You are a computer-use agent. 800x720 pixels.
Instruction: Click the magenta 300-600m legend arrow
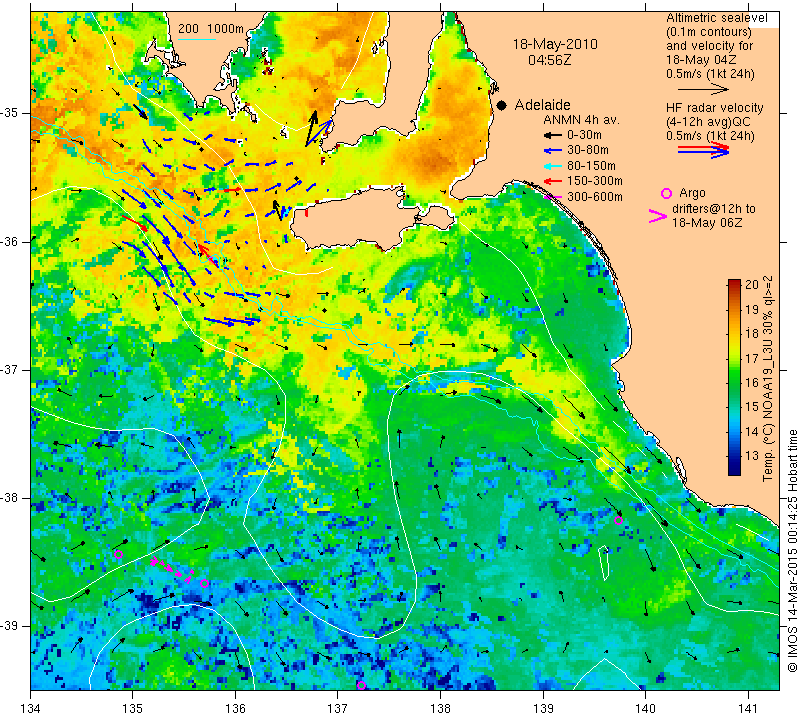click(552, 197)
